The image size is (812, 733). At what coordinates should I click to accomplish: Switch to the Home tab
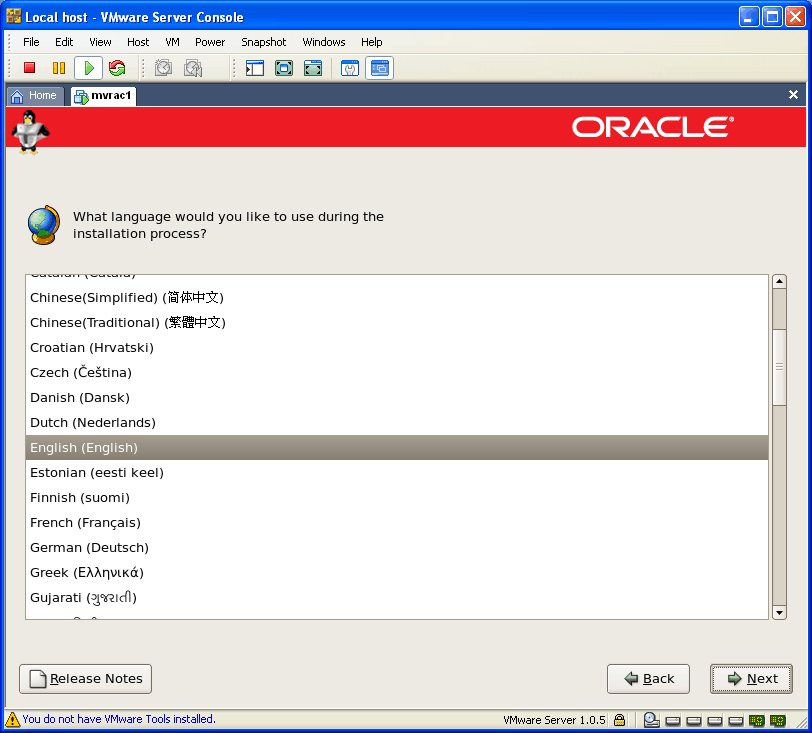[x=34, y=96]
